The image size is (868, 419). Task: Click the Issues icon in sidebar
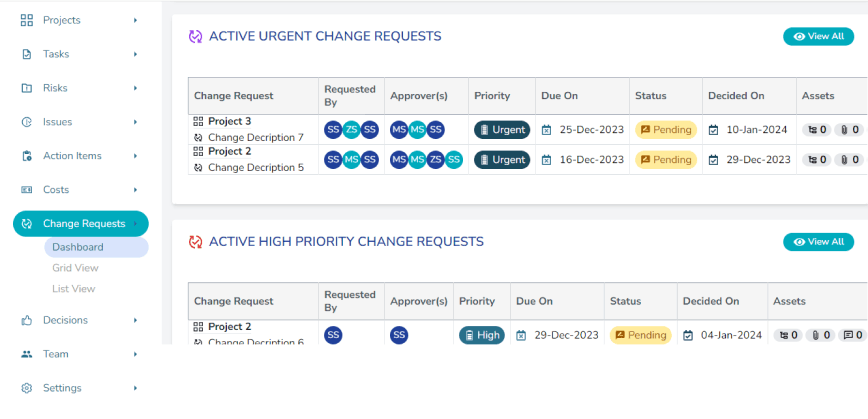tap(27, 122)
